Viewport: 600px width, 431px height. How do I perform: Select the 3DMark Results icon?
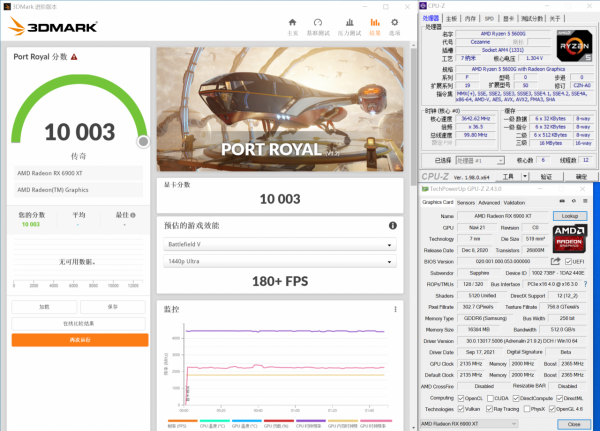pyautogui.click(x=376, y=24)
